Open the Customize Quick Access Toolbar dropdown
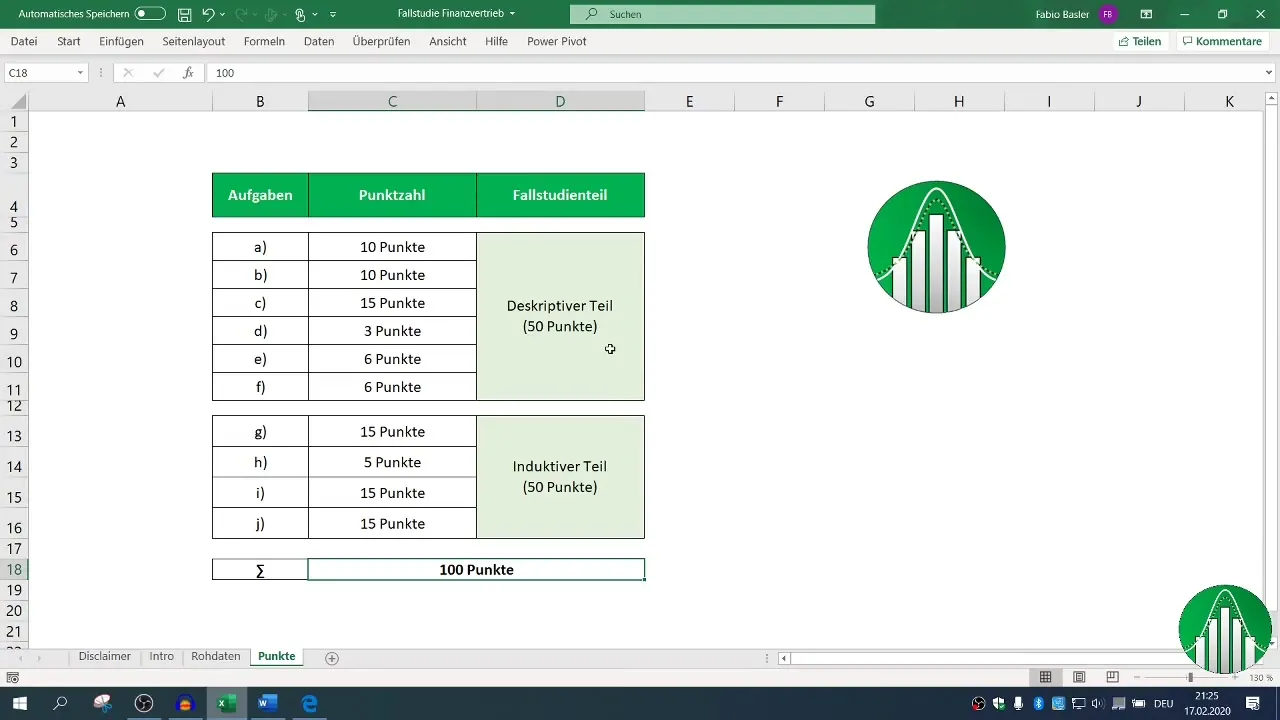Viewport: 1280px width, 720px height. (x=333, y=14)
